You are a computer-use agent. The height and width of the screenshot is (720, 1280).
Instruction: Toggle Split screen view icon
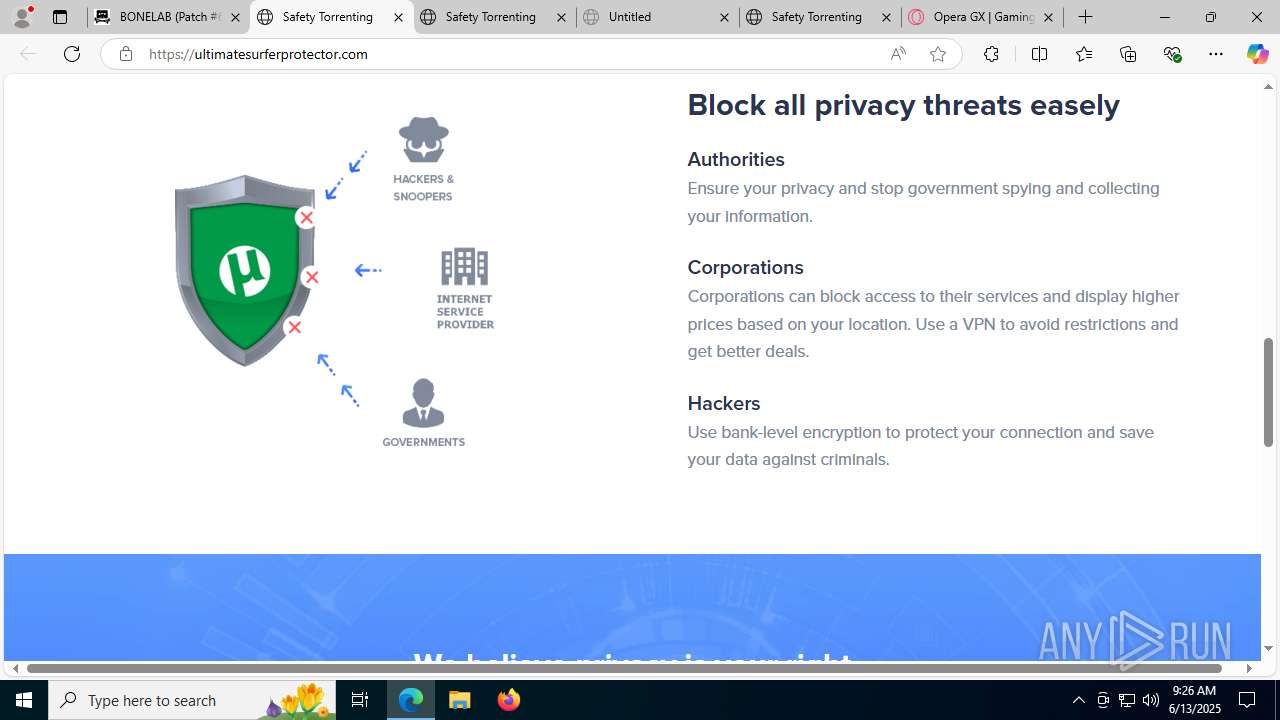(1039, 54)
